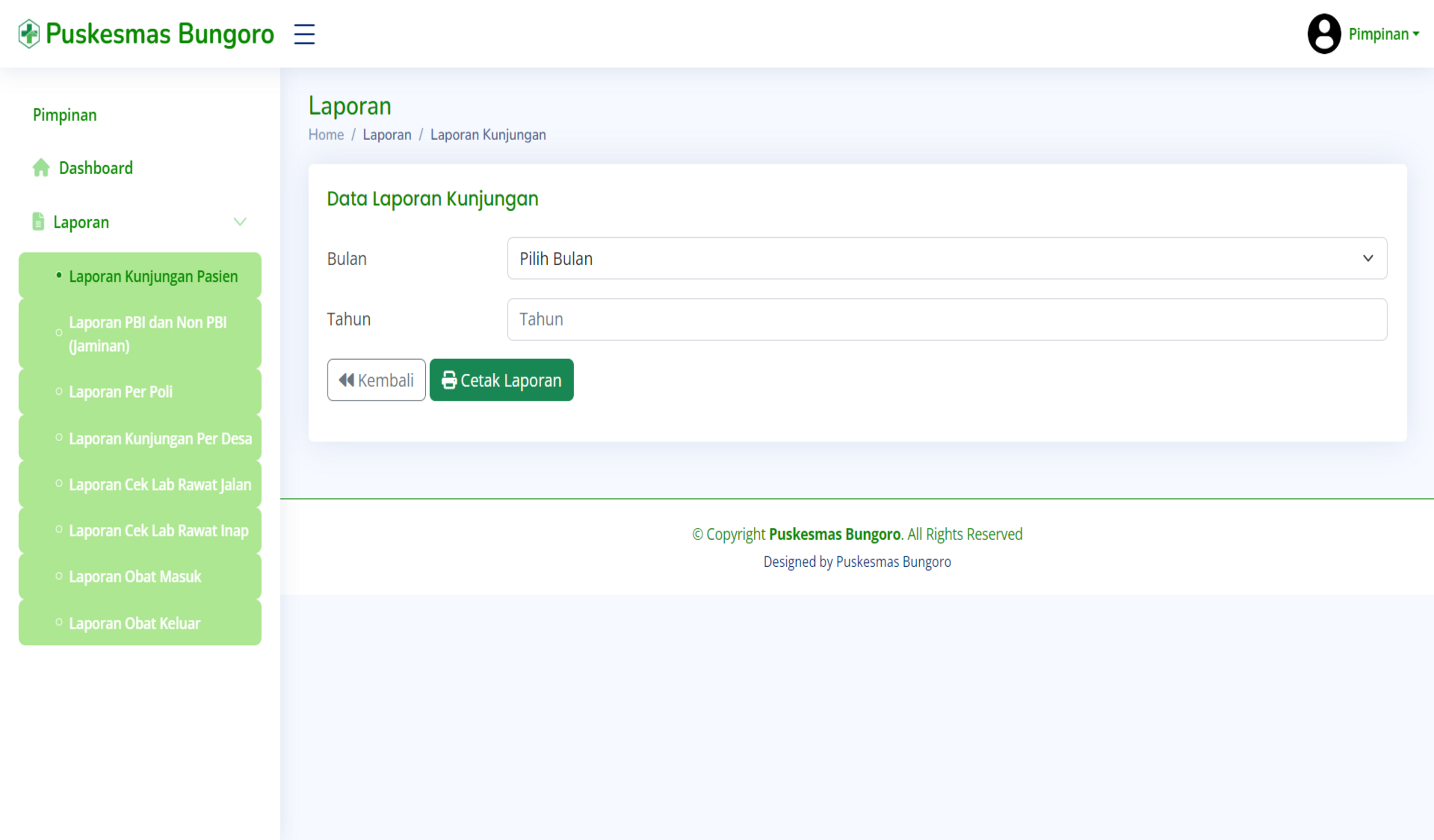Open the Pimpinan user dropdown
This screenshot has width=1434, height=840.
pyautogui.click(x=1384, y=34)
